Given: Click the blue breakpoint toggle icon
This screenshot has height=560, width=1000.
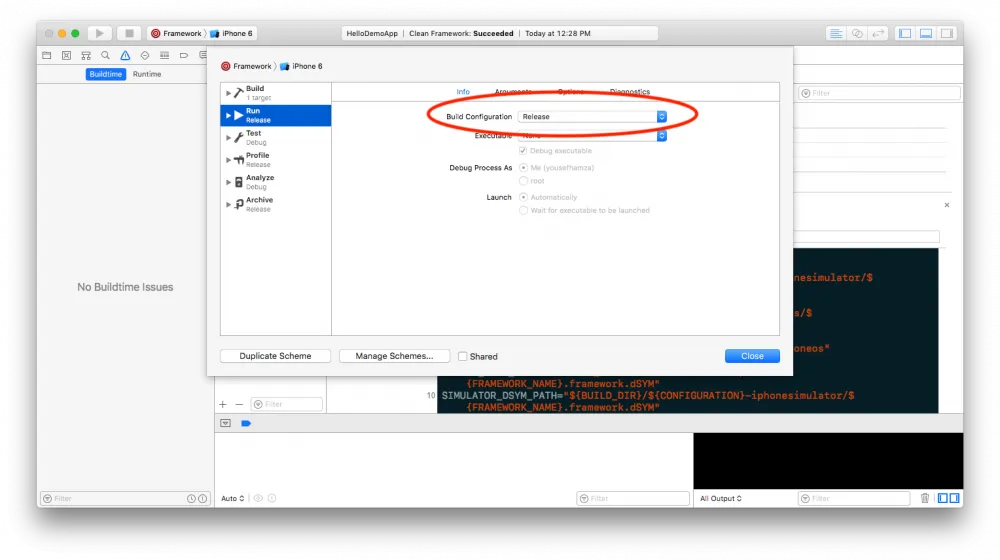Looking at the screenshot, I should 246,424.
